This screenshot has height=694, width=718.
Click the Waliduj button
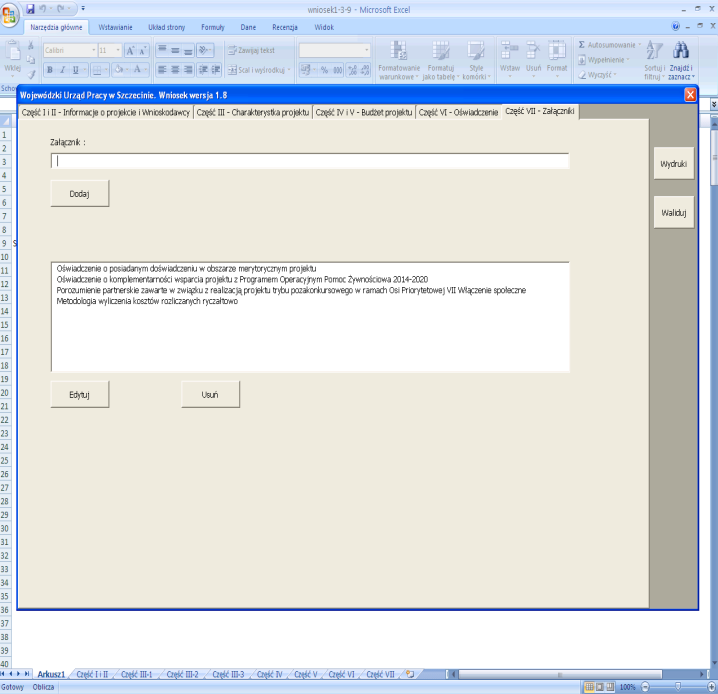coord(674,212)
